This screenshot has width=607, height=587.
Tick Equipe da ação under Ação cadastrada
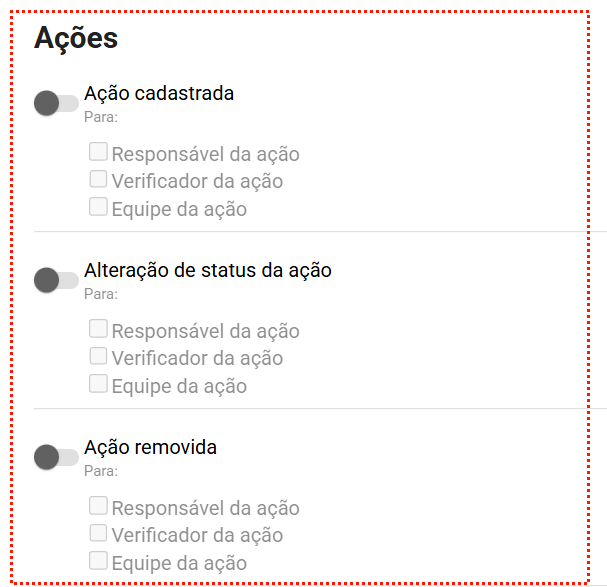tap(98, 208)
